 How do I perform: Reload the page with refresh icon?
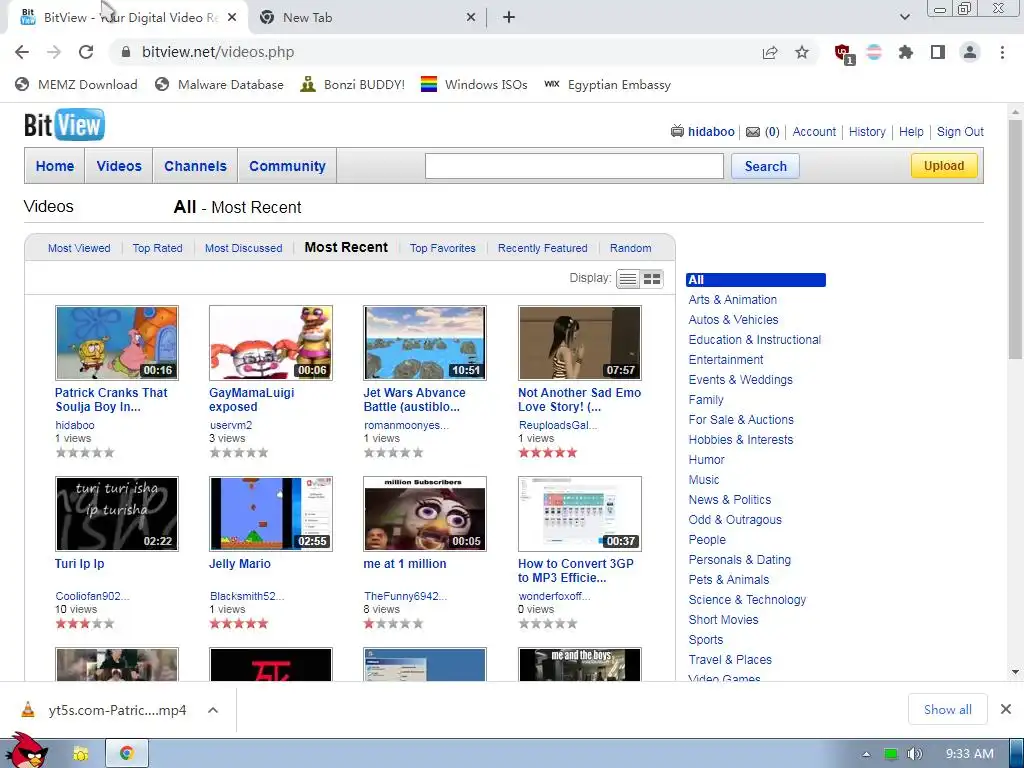point(86,52)
